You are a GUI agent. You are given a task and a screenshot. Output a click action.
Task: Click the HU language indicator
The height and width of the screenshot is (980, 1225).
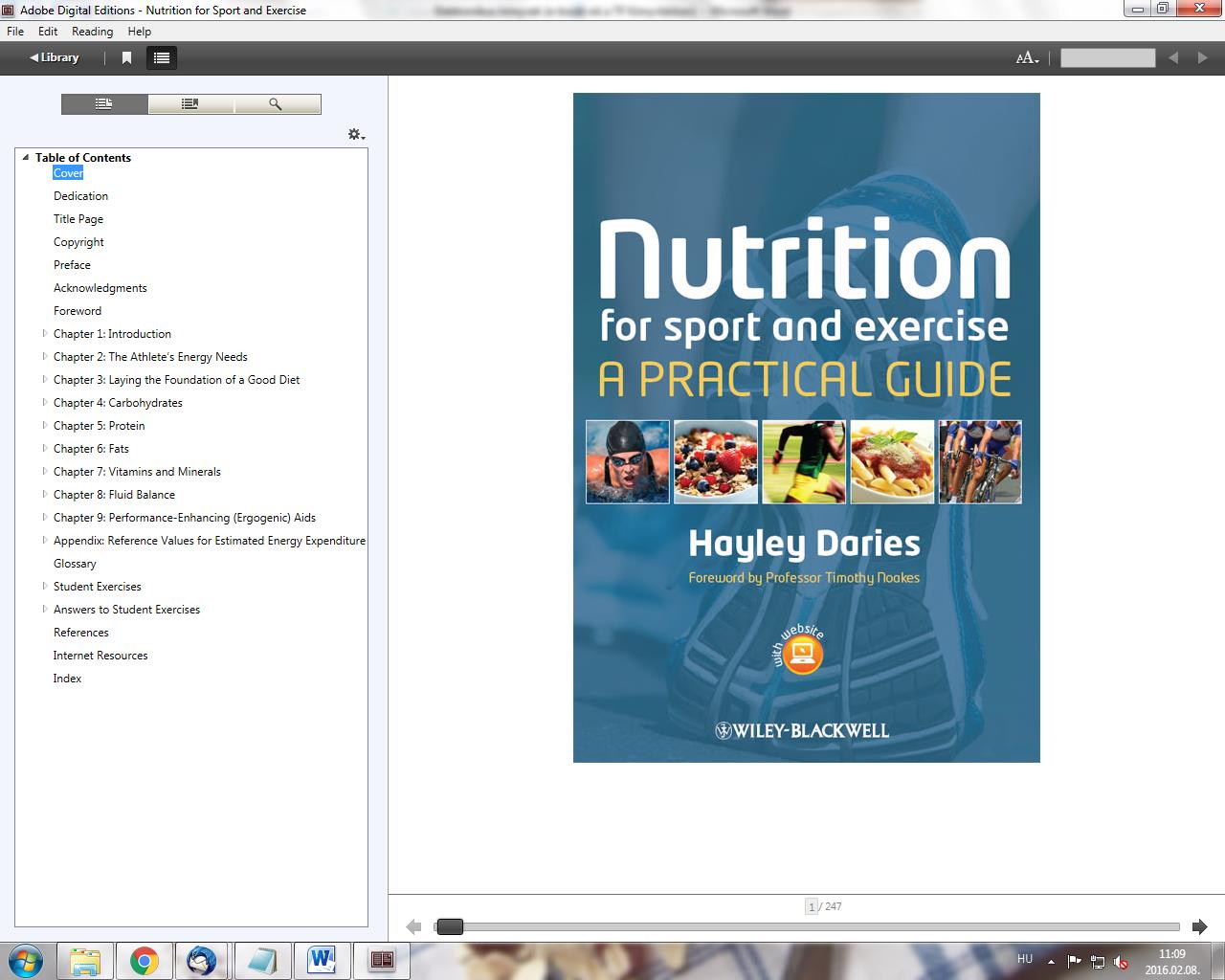(x=1025, y=959)
